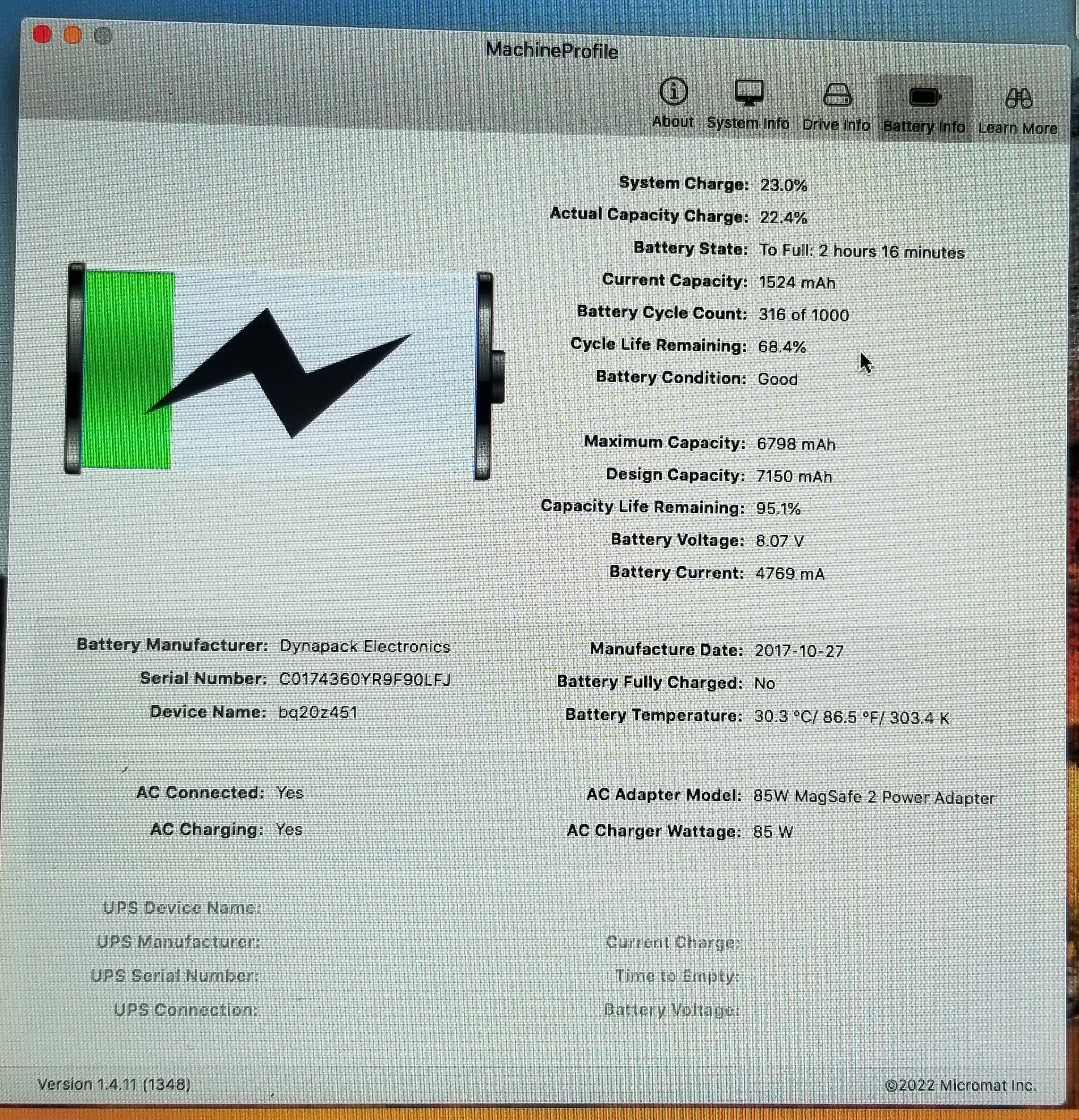Close the MachineProfile window
Viewport: 1079px width, 1120px height.
pyautogui.click(x=43, y=34)
